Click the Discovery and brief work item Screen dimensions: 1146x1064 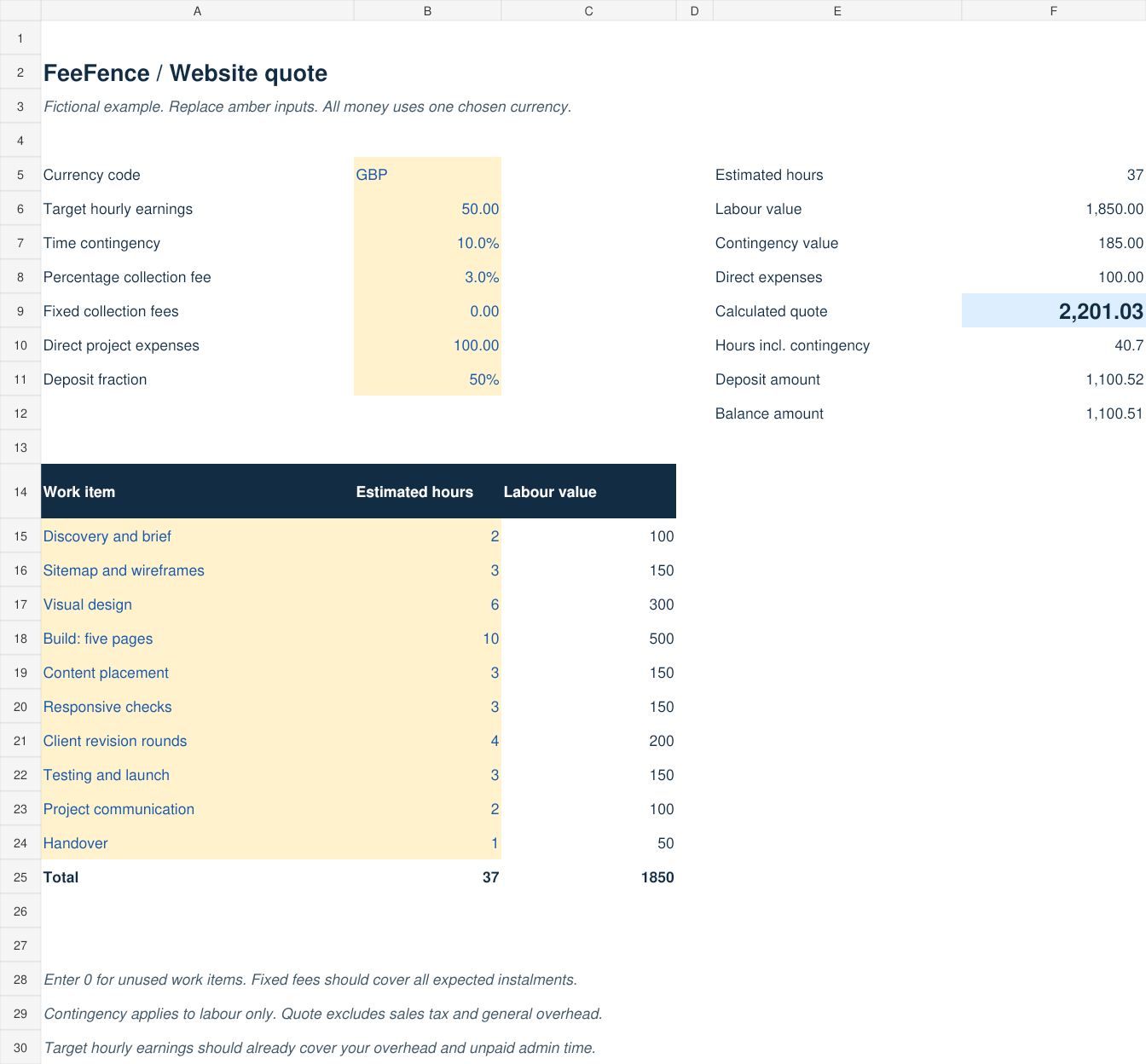197,536
